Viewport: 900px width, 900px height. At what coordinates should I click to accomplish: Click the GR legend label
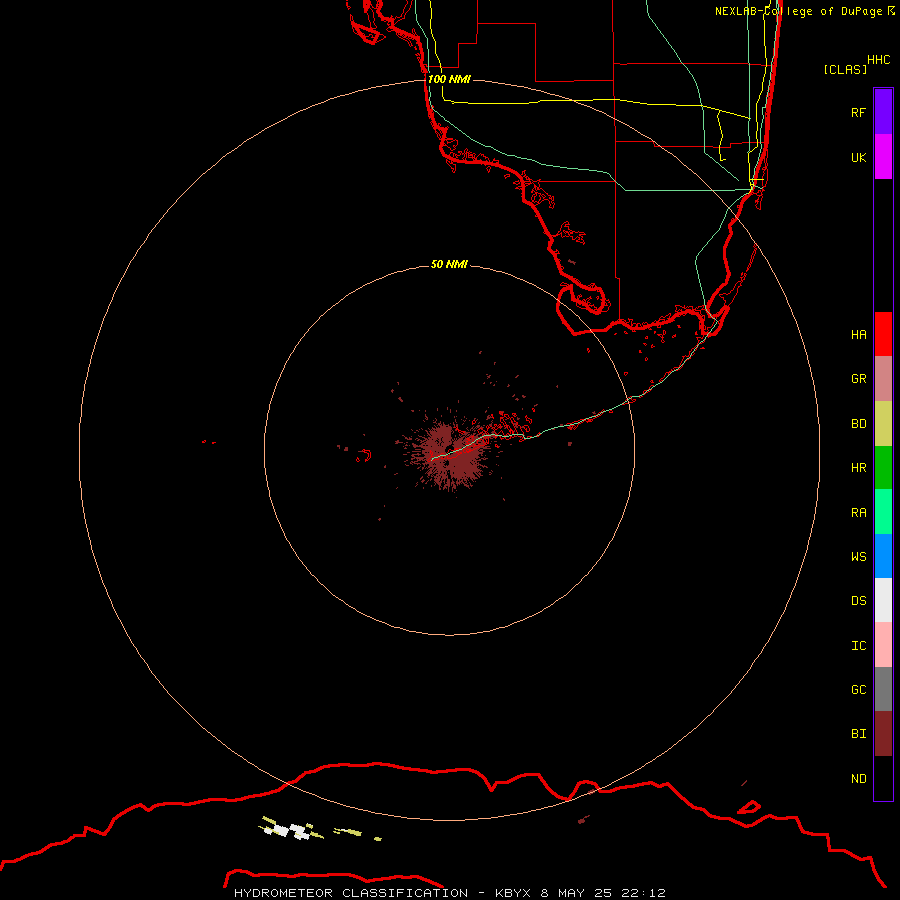(x=859, y=379)
